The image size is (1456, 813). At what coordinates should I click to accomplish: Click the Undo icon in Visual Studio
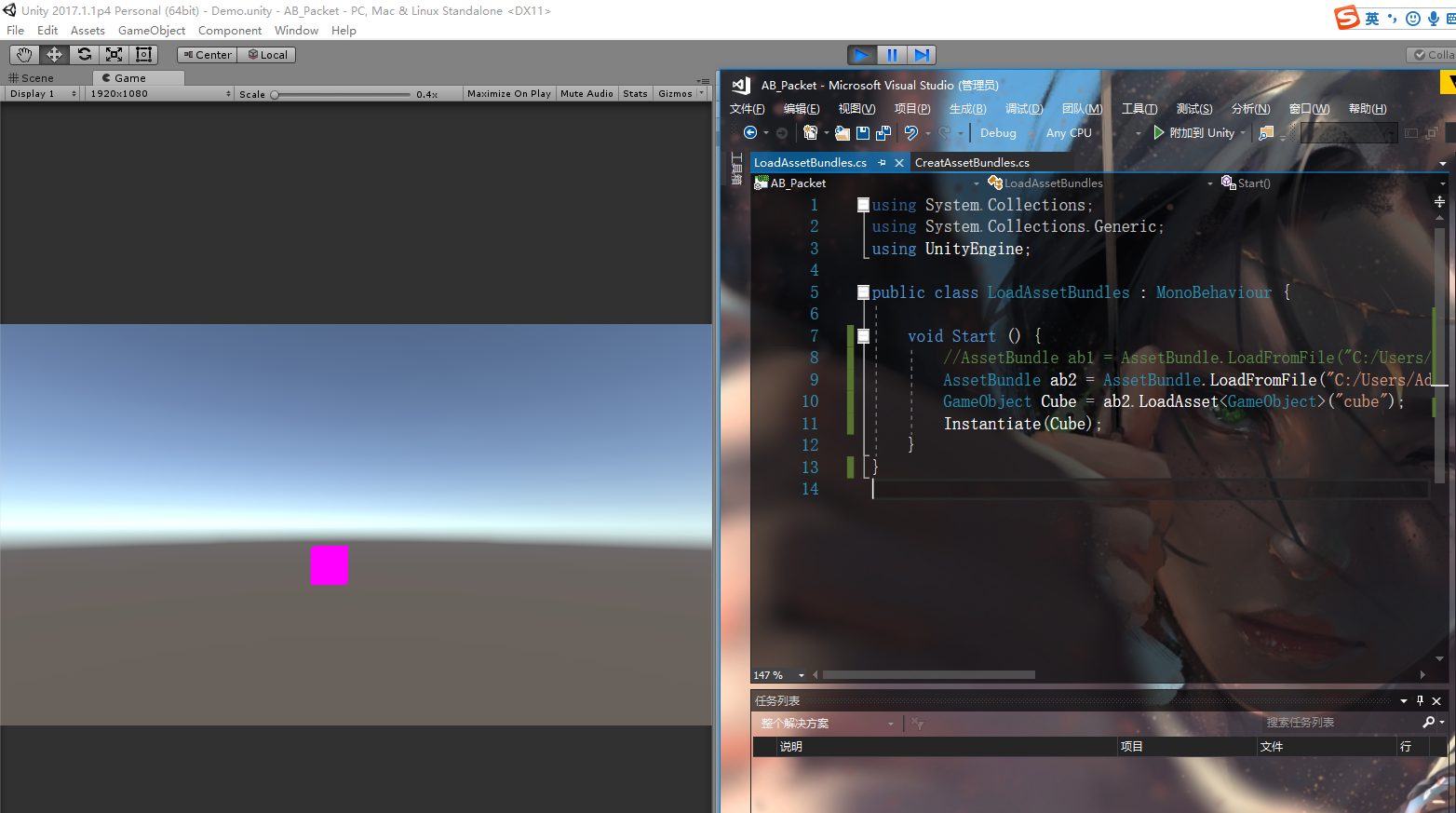[911, 133]
